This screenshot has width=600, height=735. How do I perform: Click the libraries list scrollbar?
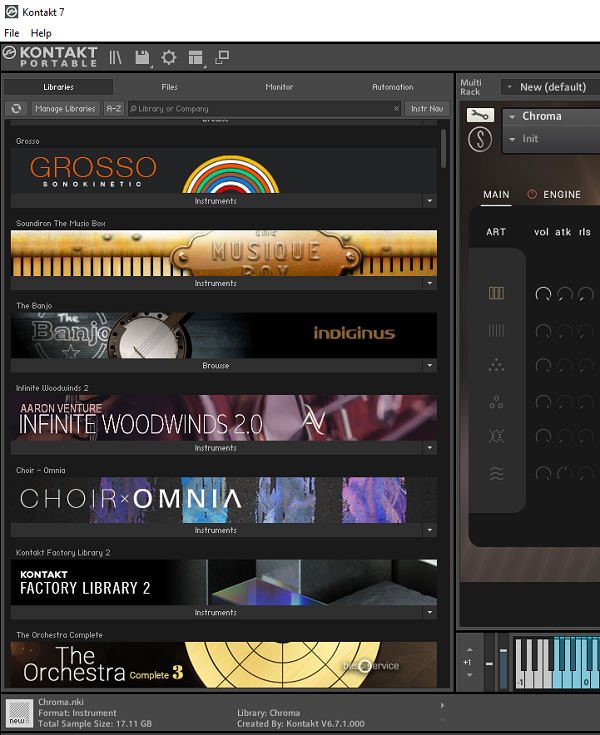(x=443, y=149)
